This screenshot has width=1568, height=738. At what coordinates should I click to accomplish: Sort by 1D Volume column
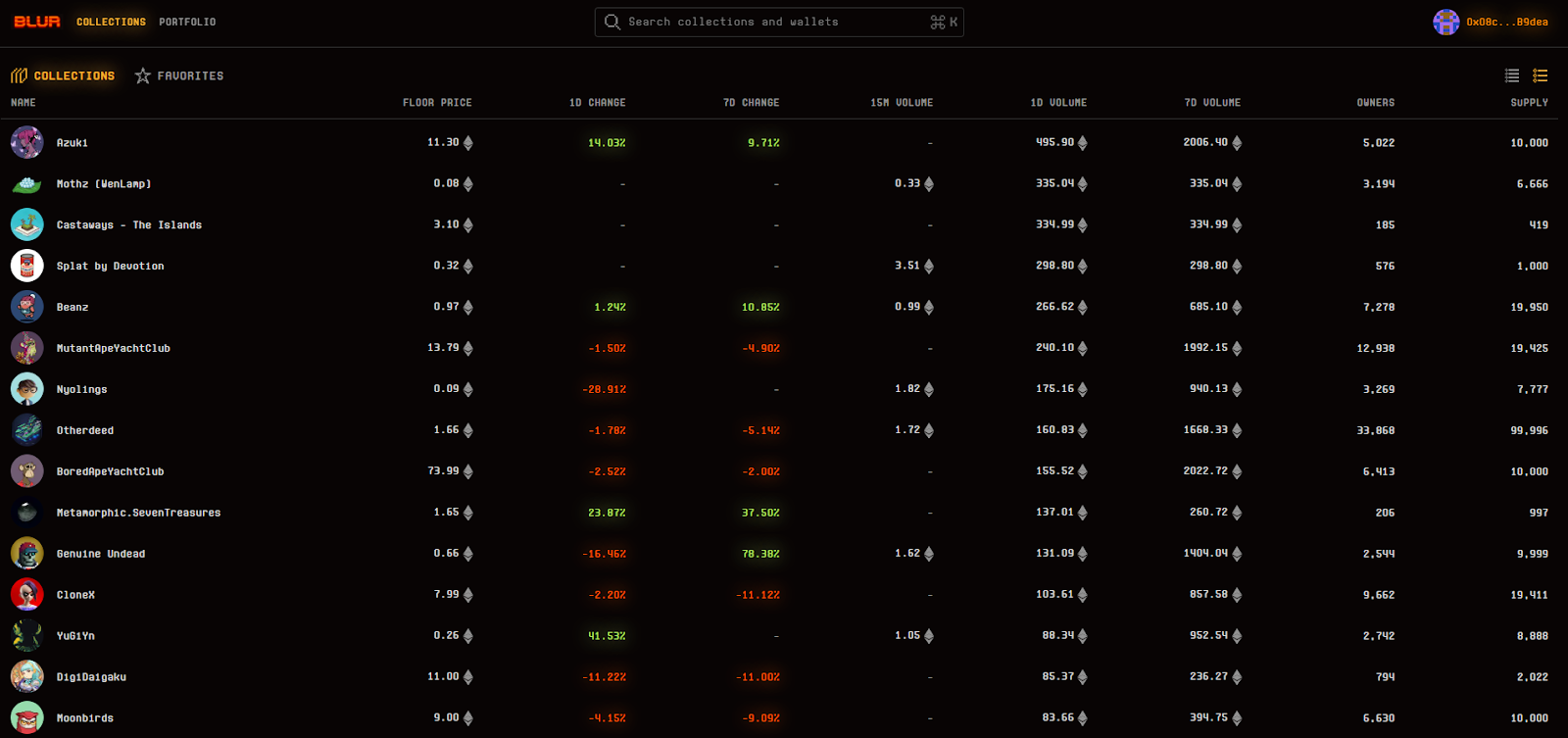pyautogui.click(x=1058, y=103)
